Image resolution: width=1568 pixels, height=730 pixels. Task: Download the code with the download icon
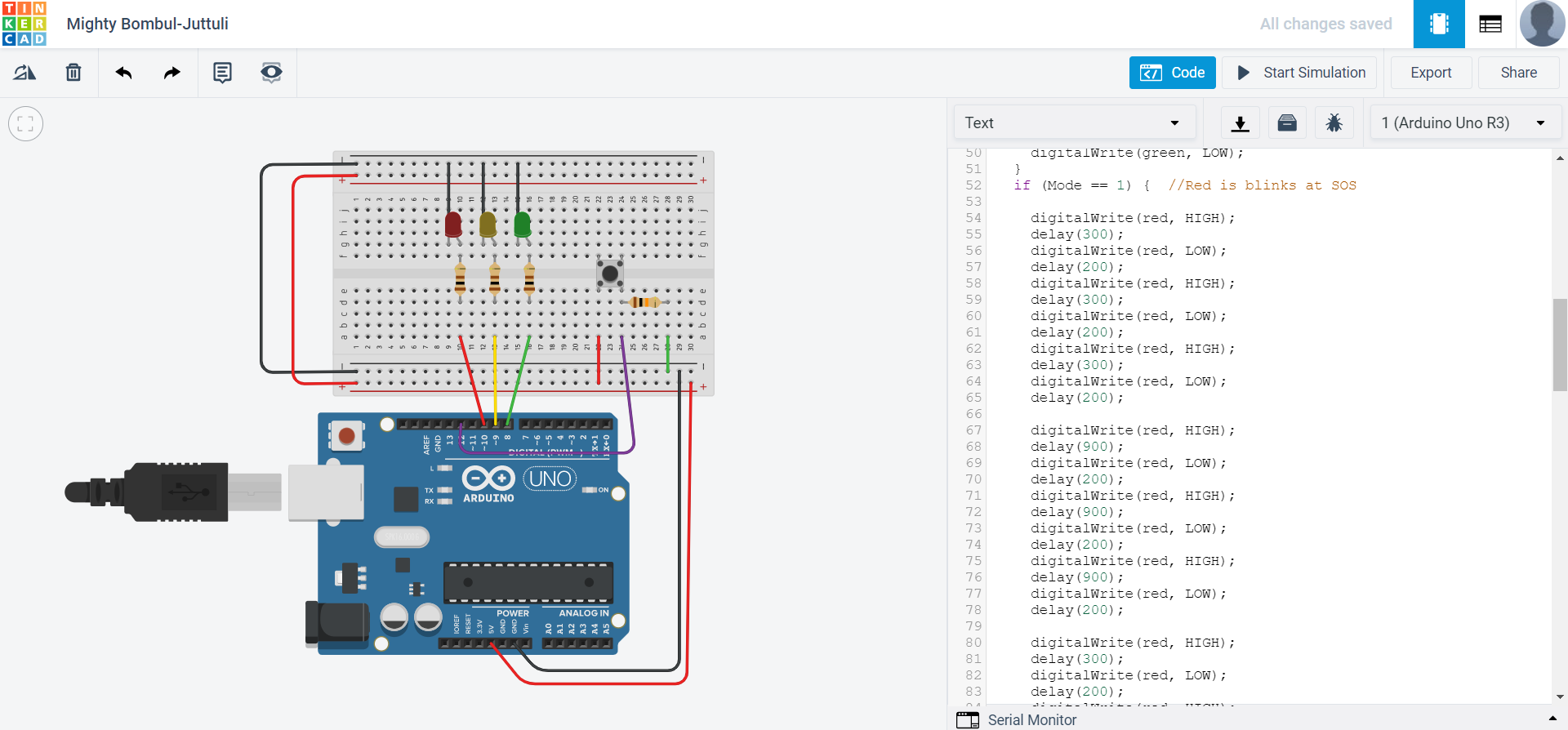coord(1240,122)
